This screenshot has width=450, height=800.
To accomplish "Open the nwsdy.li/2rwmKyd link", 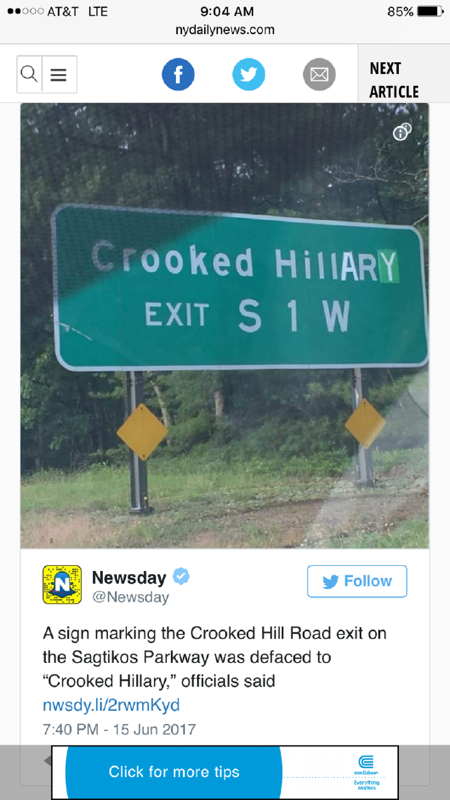I will pos(111,705).
